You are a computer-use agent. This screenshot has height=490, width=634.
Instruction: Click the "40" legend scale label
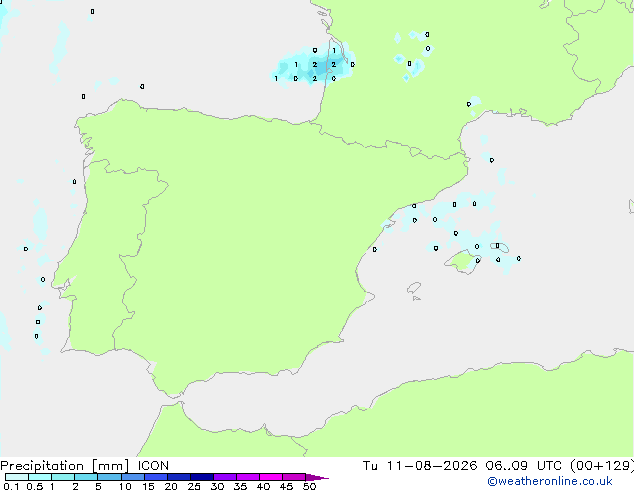click(x=263, y=486)
